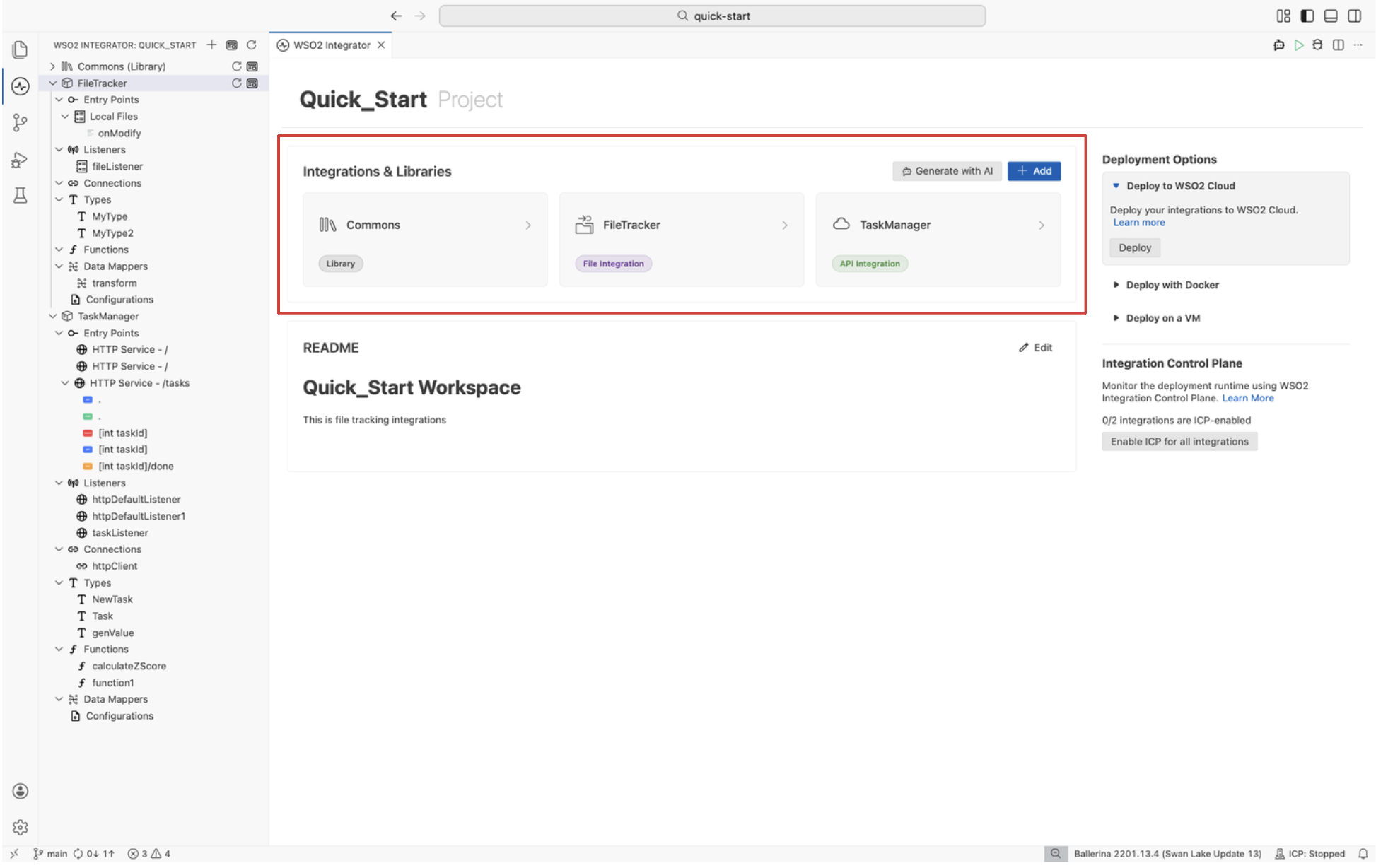Click the Customize Layout icon
Image resolution: width=1376 pixels, height=868 pixels.
click(1283, 16)
